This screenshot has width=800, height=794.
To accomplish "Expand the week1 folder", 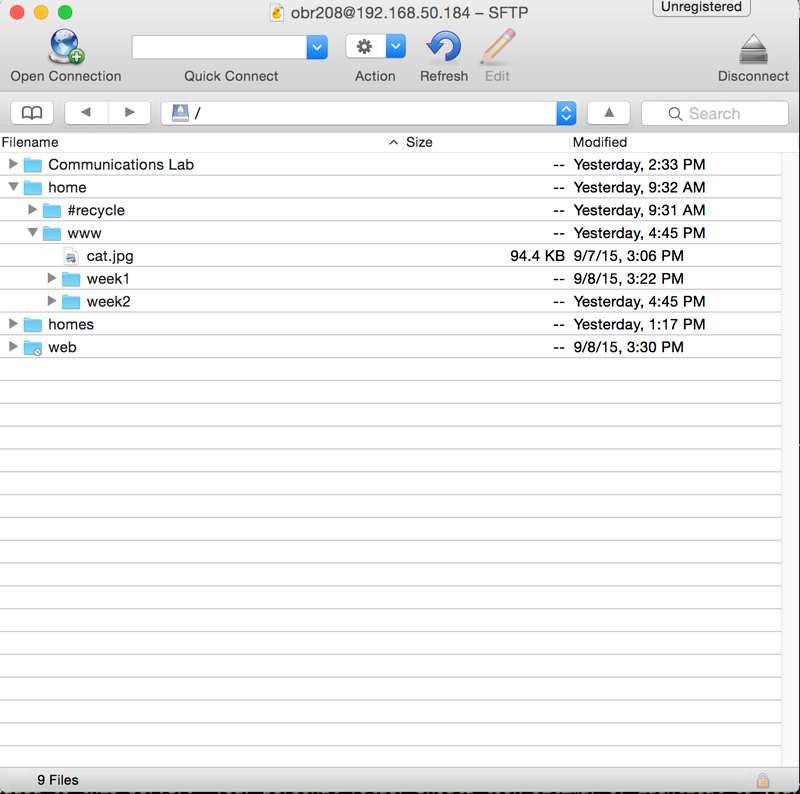I will 52,278.
